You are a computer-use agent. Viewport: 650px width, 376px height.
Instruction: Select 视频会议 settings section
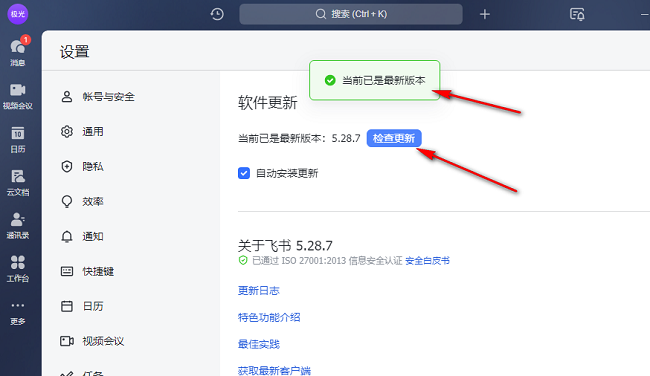tap(92, 341)
